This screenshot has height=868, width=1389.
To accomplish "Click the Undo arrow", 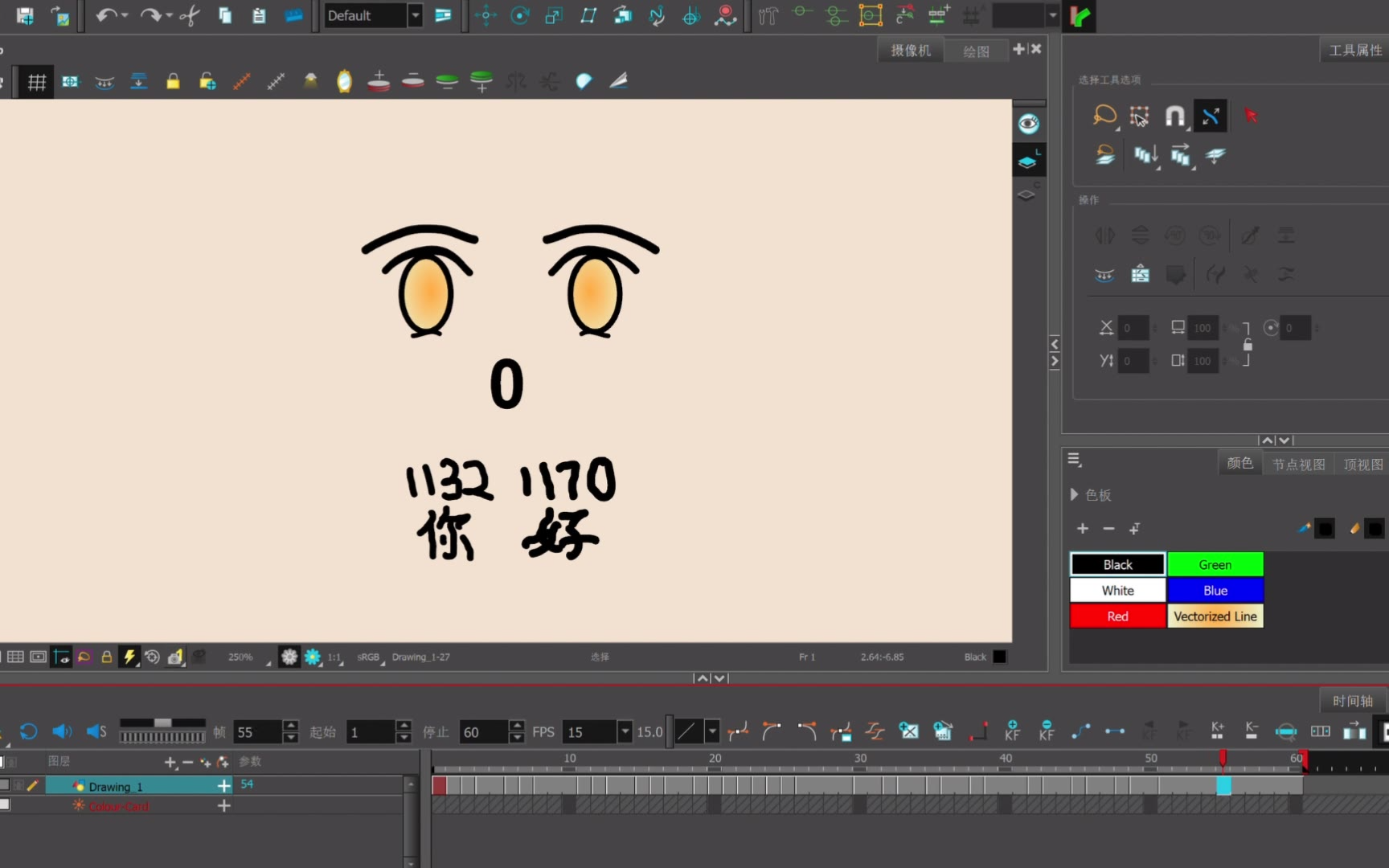I will [x=105, y=15].
